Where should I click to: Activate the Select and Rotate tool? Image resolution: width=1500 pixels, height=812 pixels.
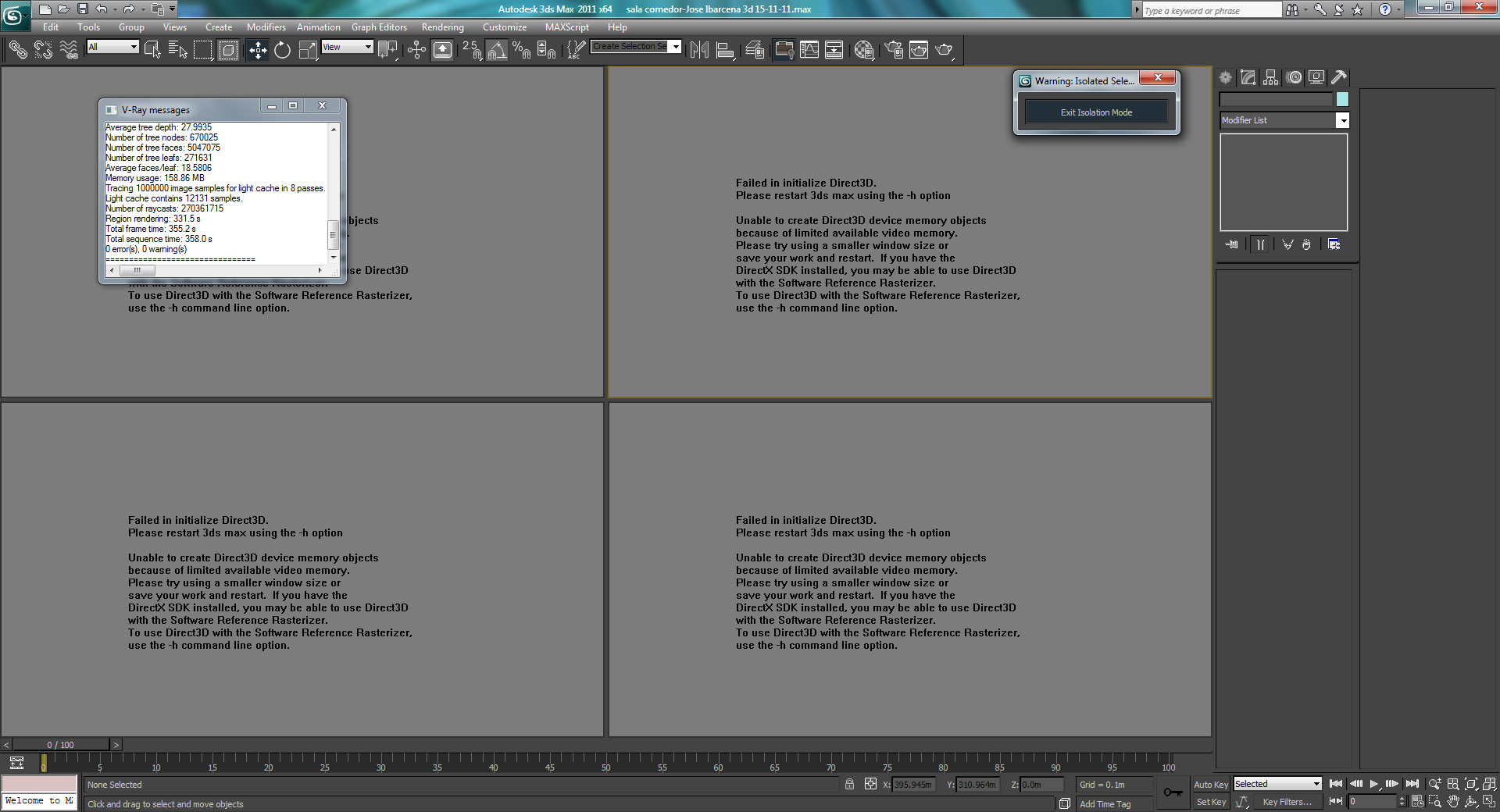click(x=283, y=50)
